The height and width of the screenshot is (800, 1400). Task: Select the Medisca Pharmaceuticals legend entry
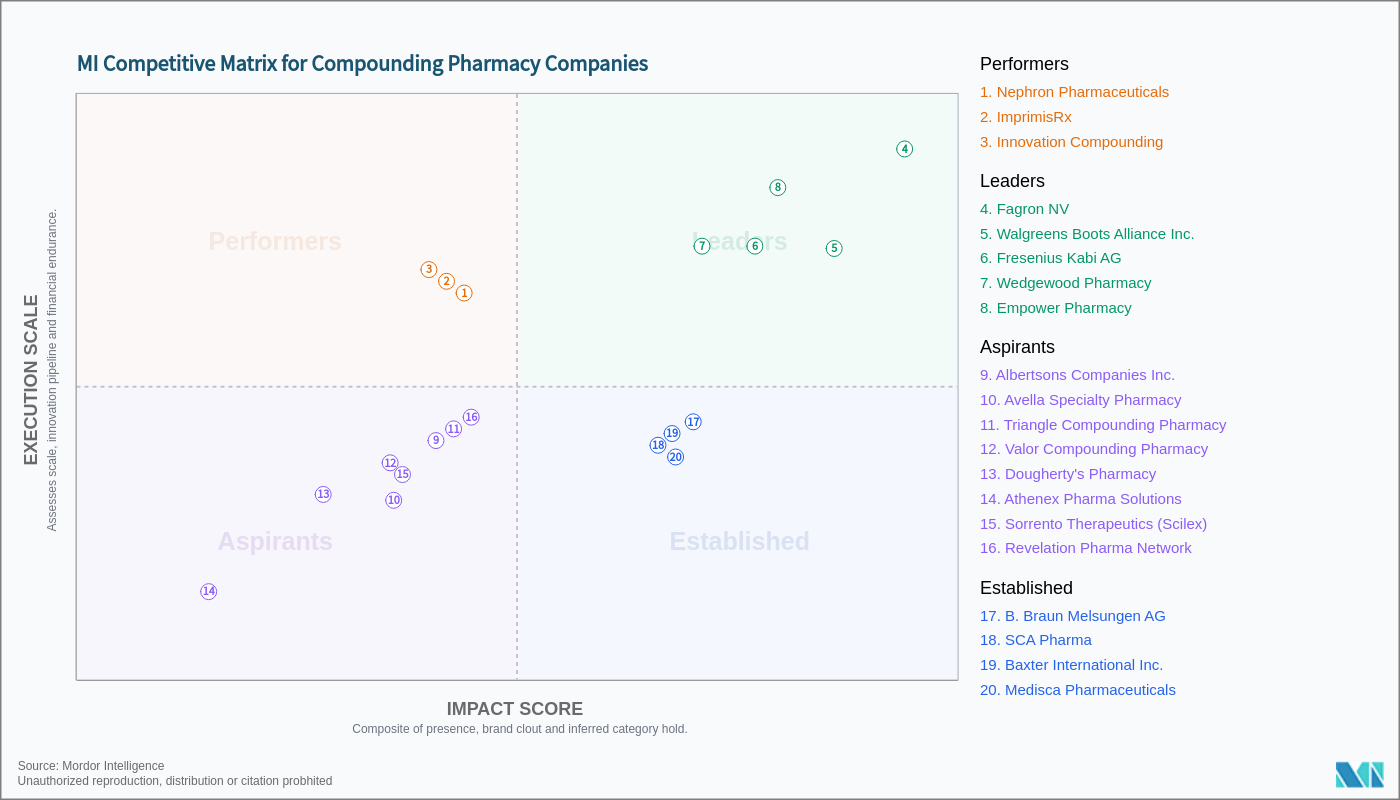tap(1077, 690)
